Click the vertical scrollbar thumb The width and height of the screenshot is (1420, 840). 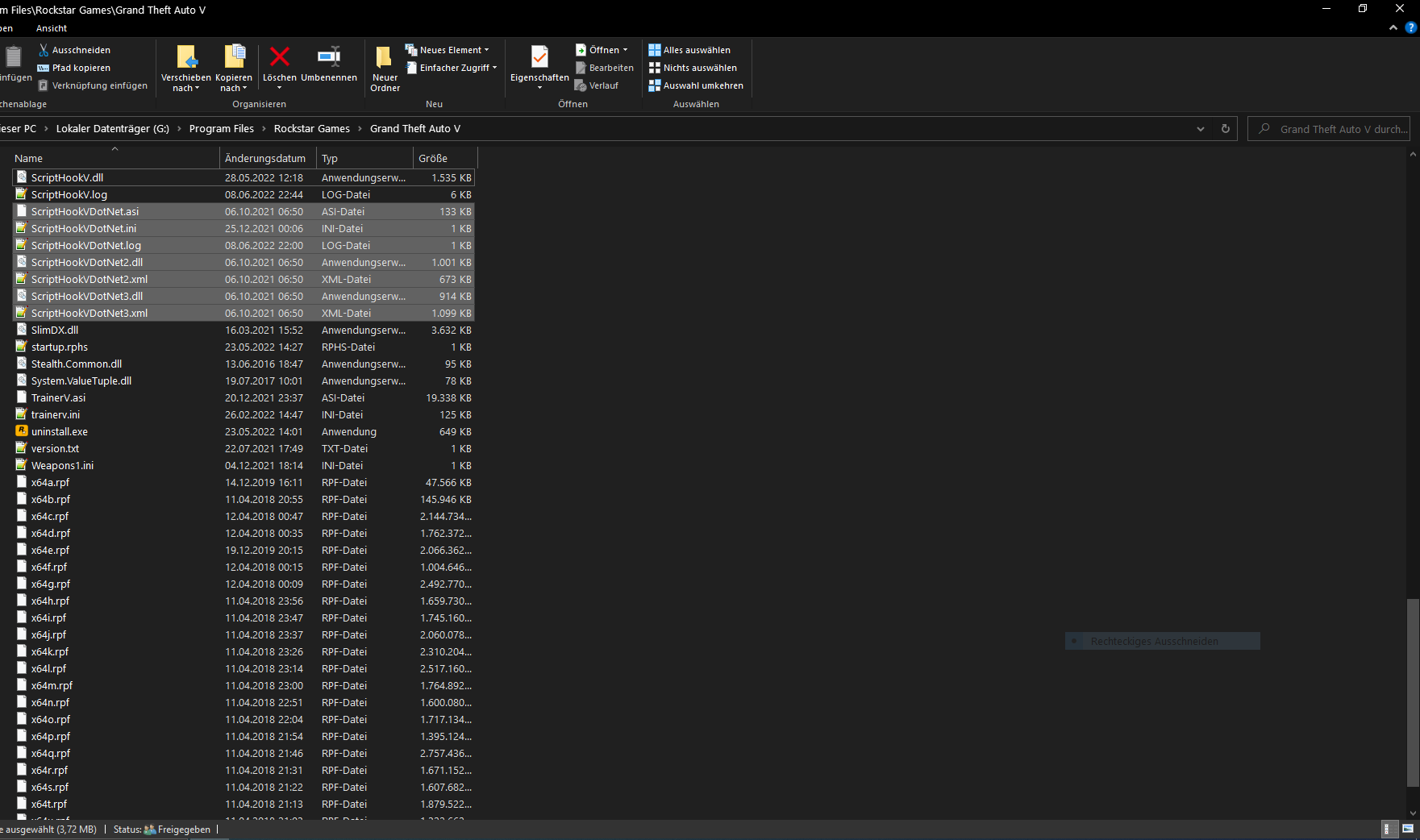click(1412, 692)
